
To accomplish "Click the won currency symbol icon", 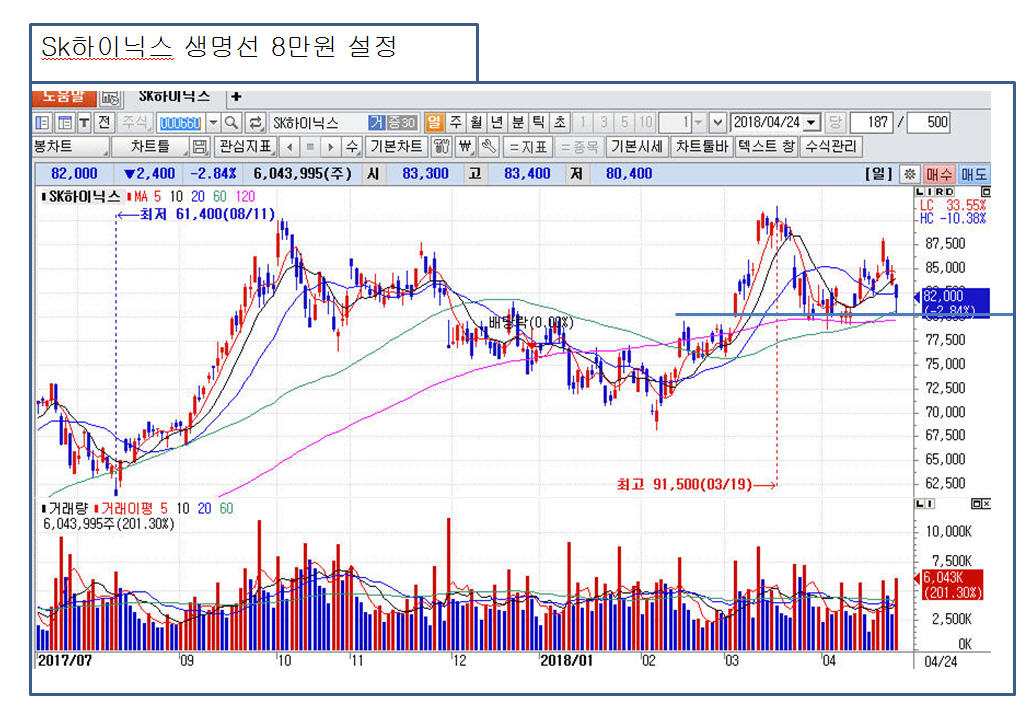I will [465, 147].
